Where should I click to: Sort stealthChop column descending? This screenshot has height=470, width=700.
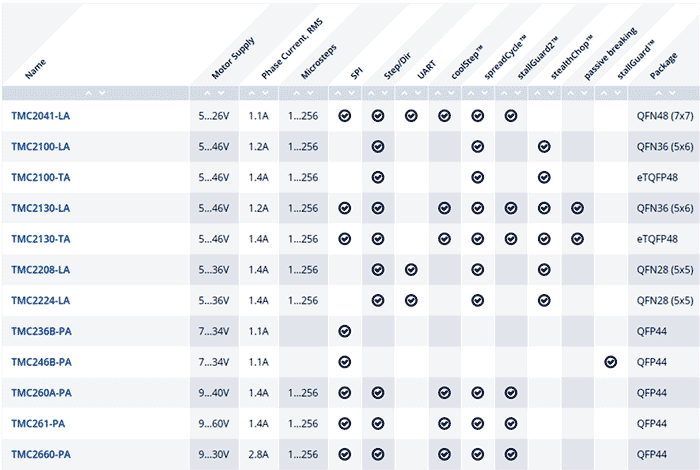[x=551, y=93]
